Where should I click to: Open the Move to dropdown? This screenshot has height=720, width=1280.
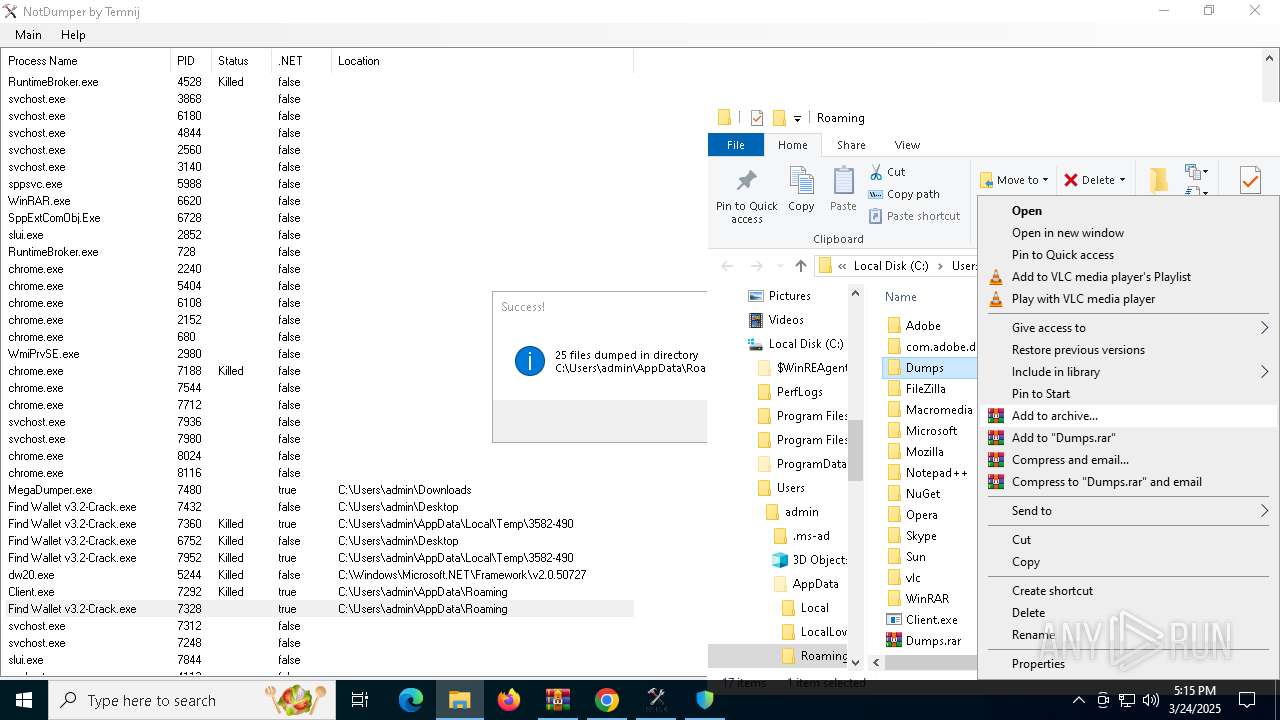point(1015,180)
